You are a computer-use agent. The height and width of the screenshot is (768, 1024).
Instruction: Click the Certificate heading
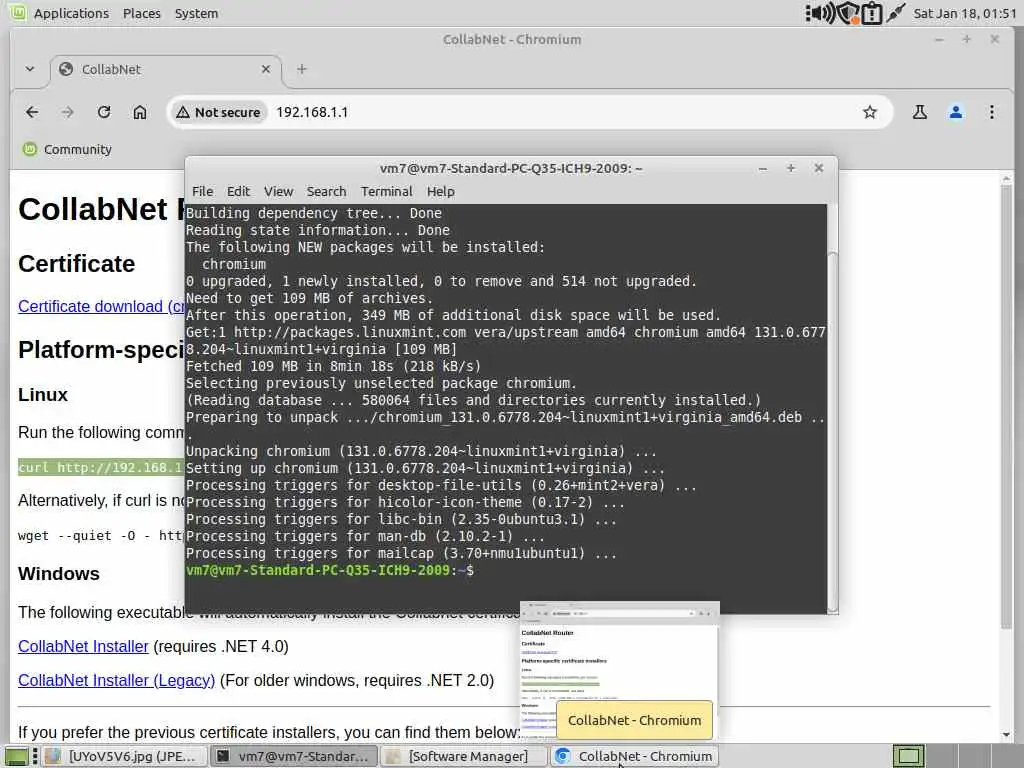pos(76,264)
